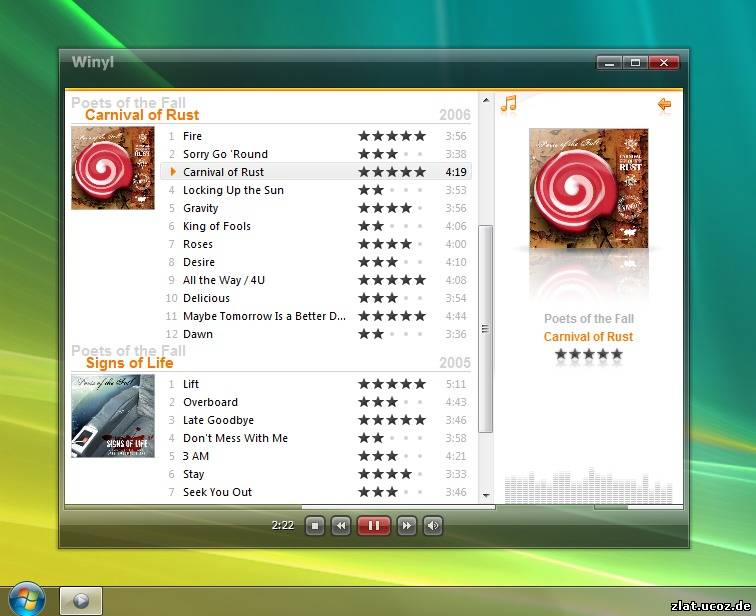Set rating on Sorry Go 'Round row

(392, 154)
